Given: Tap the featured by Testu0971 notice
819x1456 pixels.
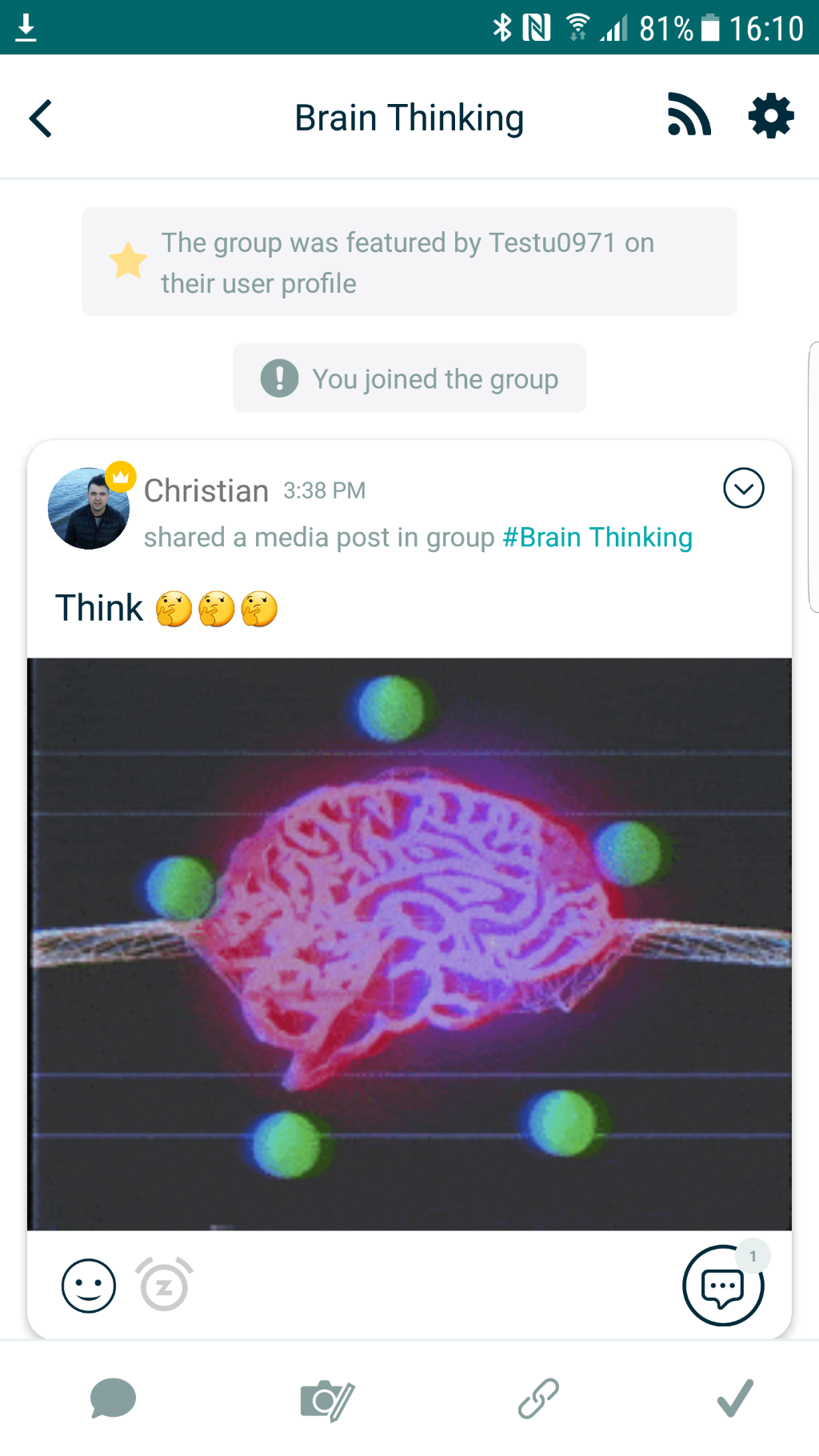Looking at the screenshot, I should [409, 262].
